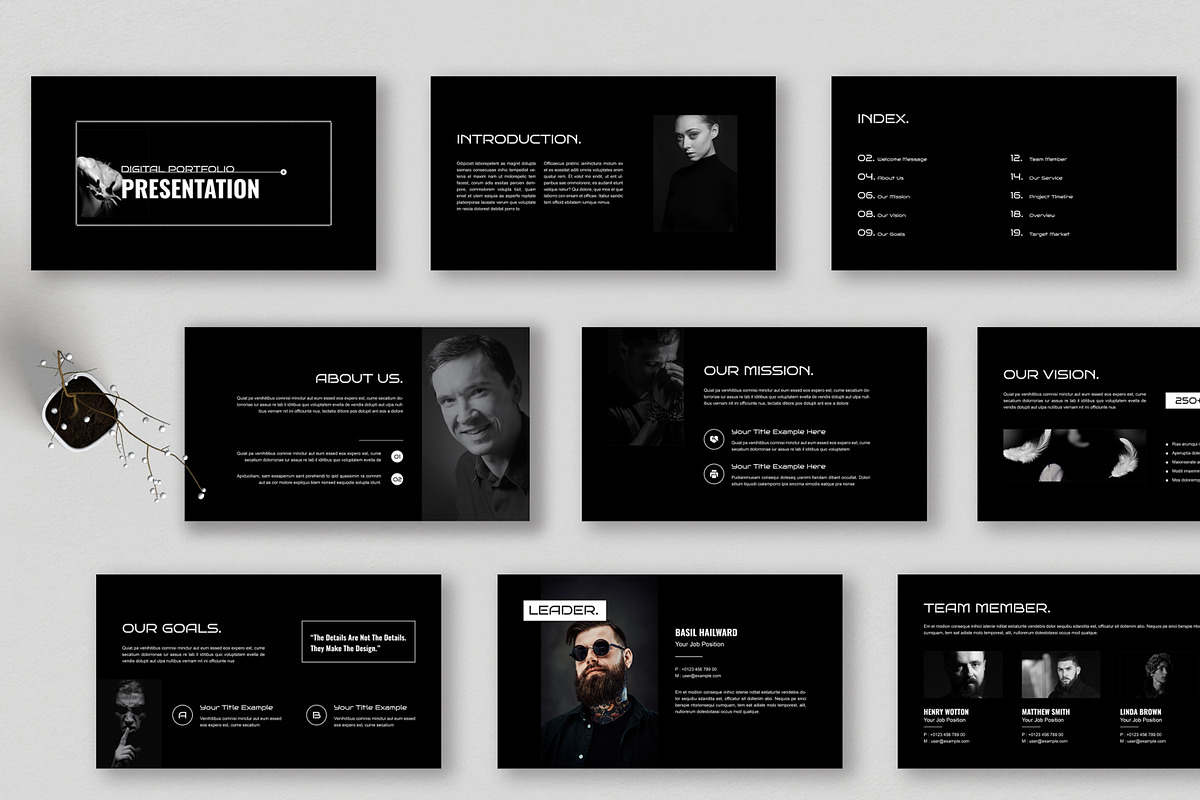1200x800 pixels.
Task: Click DIGITAL PORTFOLIO subtitle on title slide
Action: click(178, 169)
